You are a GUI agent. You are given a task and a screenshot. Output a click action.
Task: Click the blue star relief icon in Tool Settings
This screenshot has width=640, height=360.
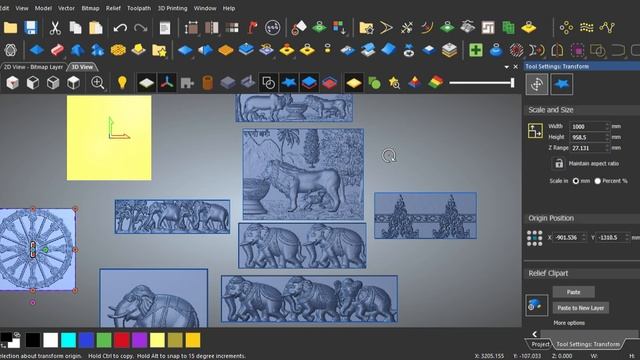[561, 84]
